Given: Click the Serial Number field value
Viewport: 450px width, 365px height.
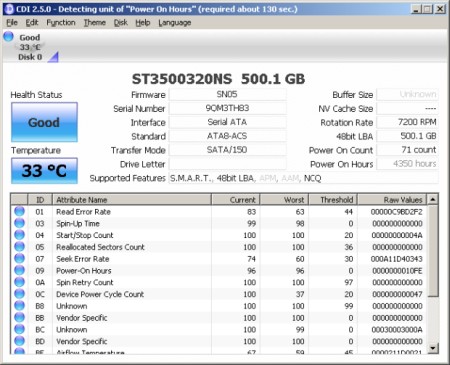Looking at the screenshot, I should click(227, 108).
